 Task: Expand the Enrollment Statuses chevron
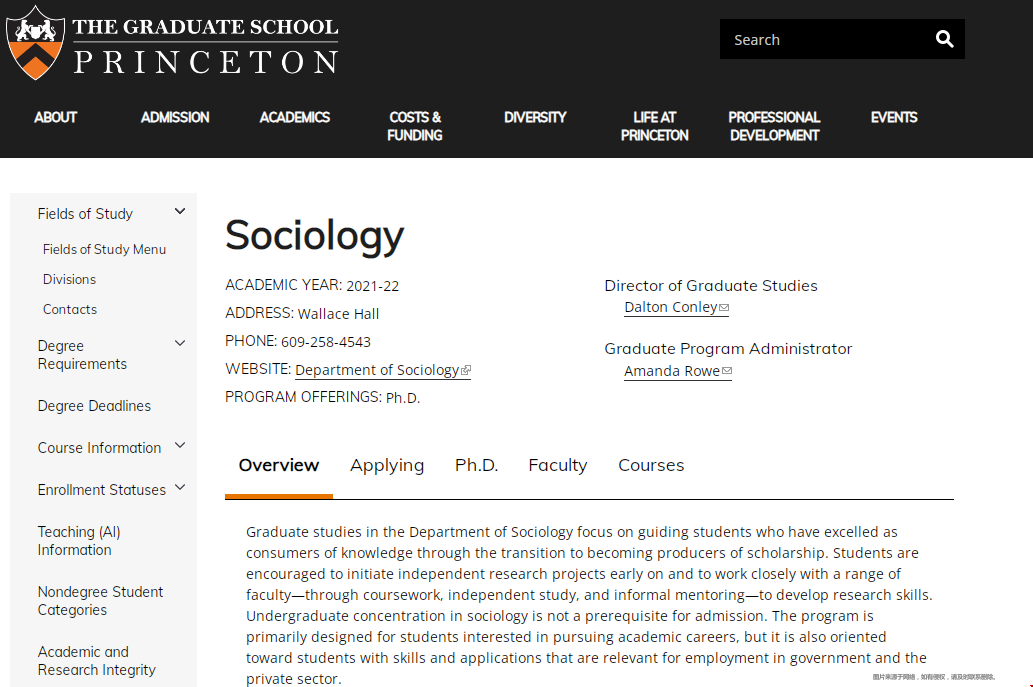pyautogui.click(x=180, y=487)
